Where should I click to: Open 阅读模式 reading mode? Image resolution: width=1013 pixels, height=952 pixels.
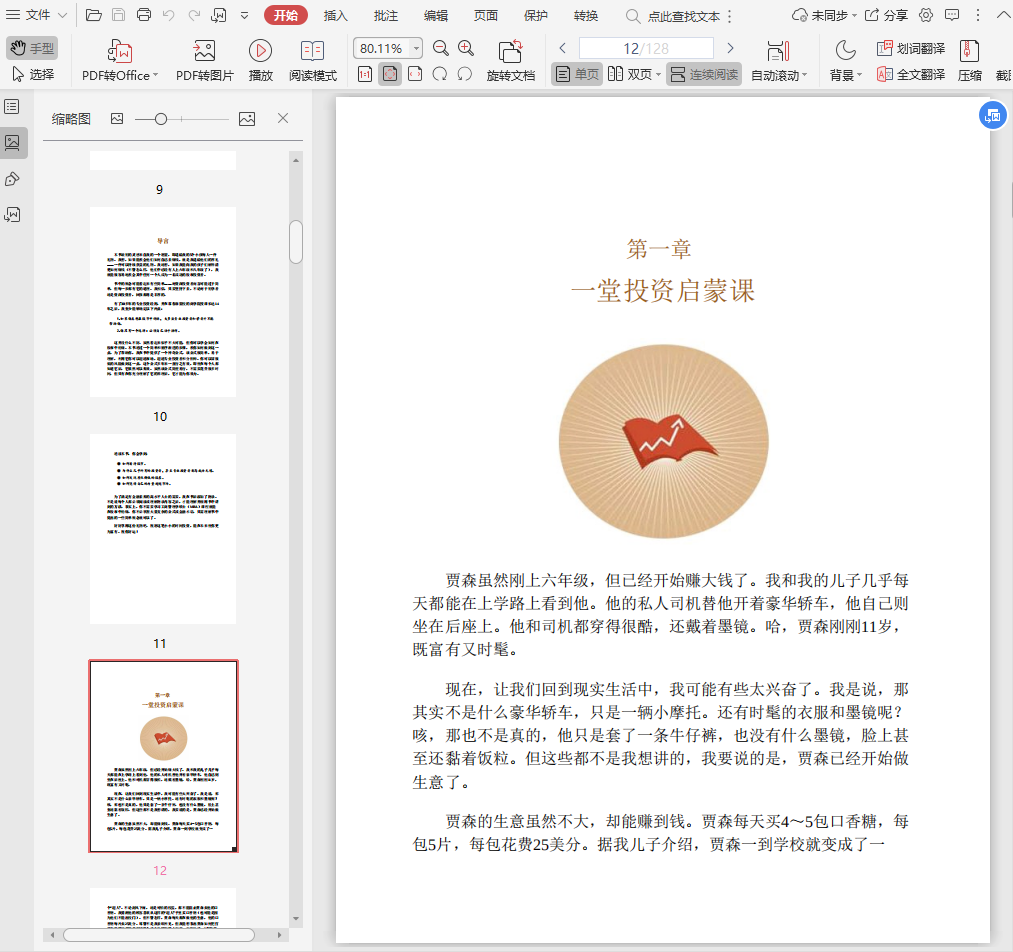tap(313, 60)
